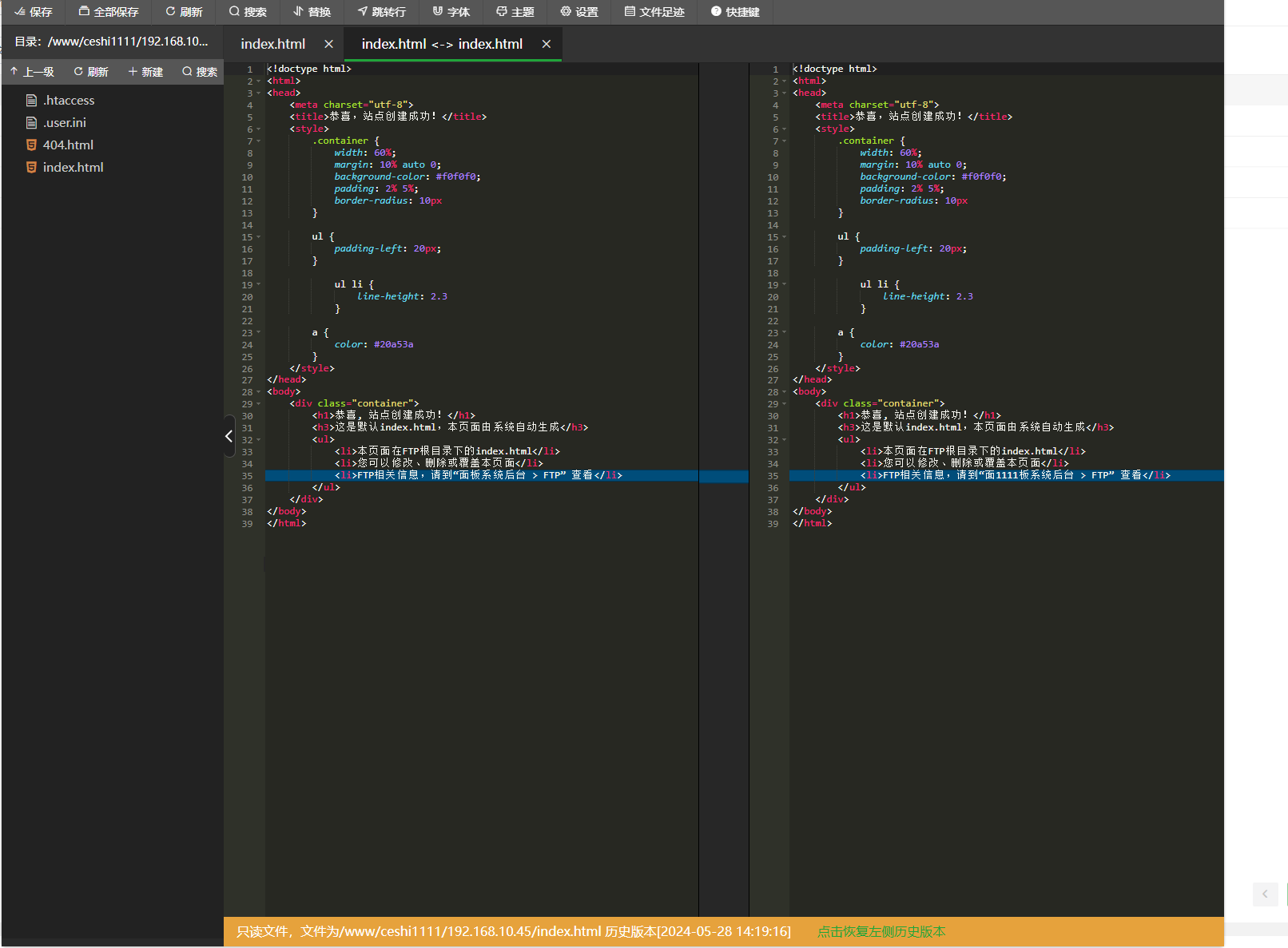Open the 替换 replace tool
The image size is (1288, 948).
tap(312, 12)
